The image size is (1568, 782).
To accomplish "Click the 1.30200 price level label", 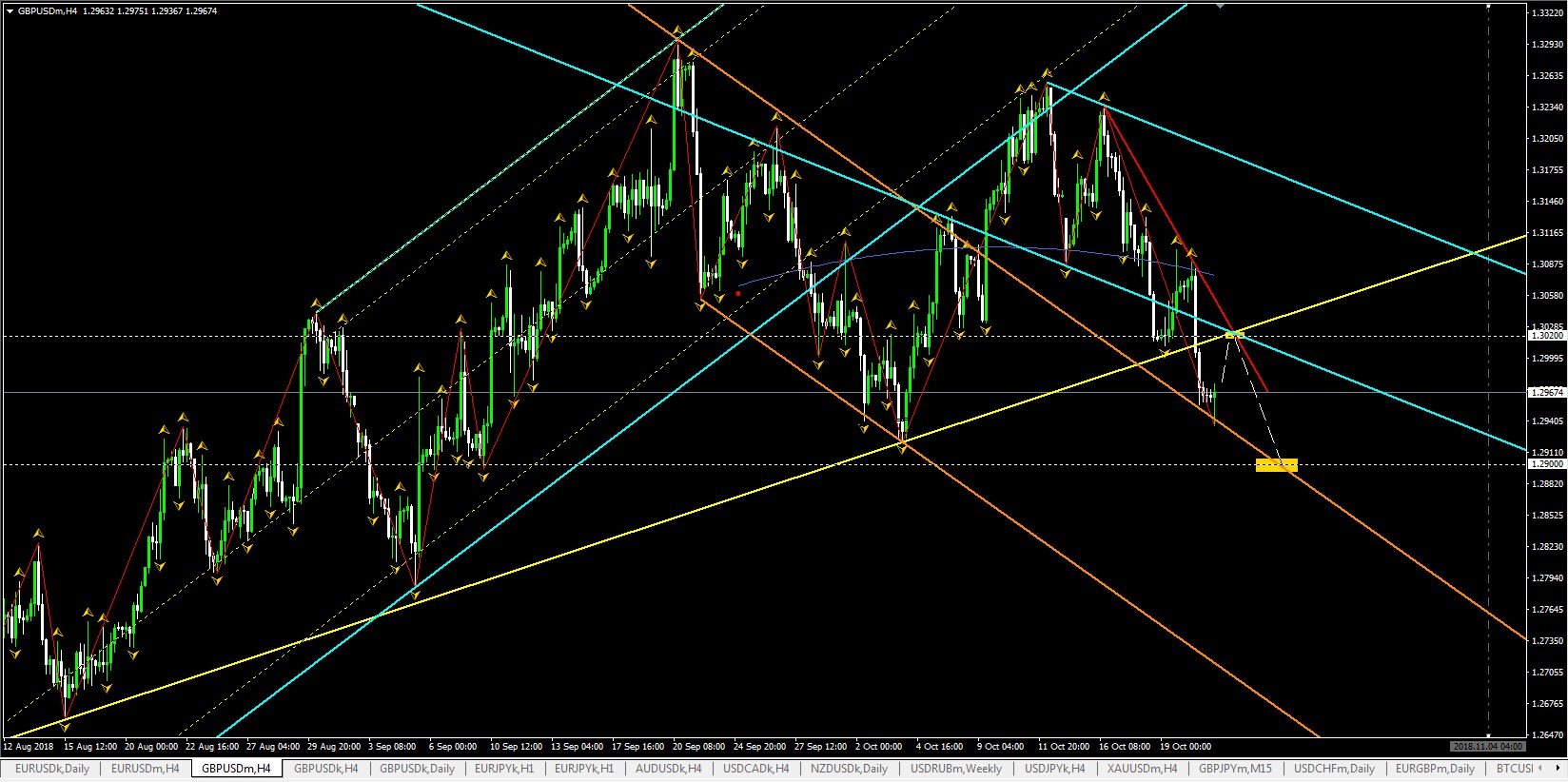I will pyautogui.click(x=1546, y=336).
